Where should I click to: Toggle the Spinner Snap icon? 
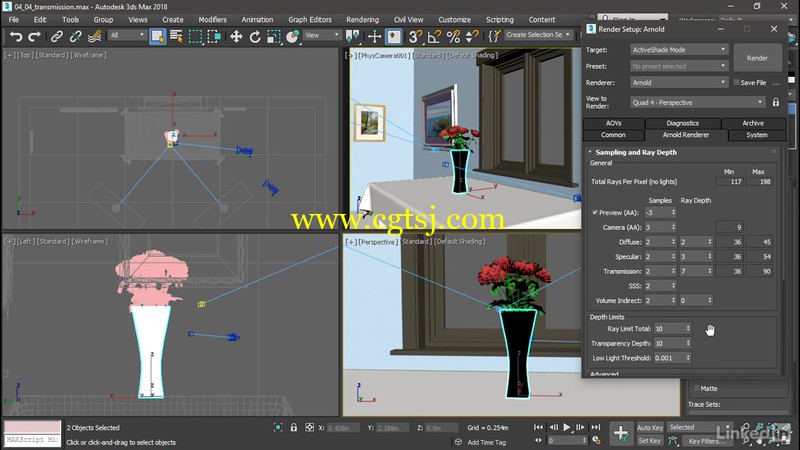(x=472, y=36)
